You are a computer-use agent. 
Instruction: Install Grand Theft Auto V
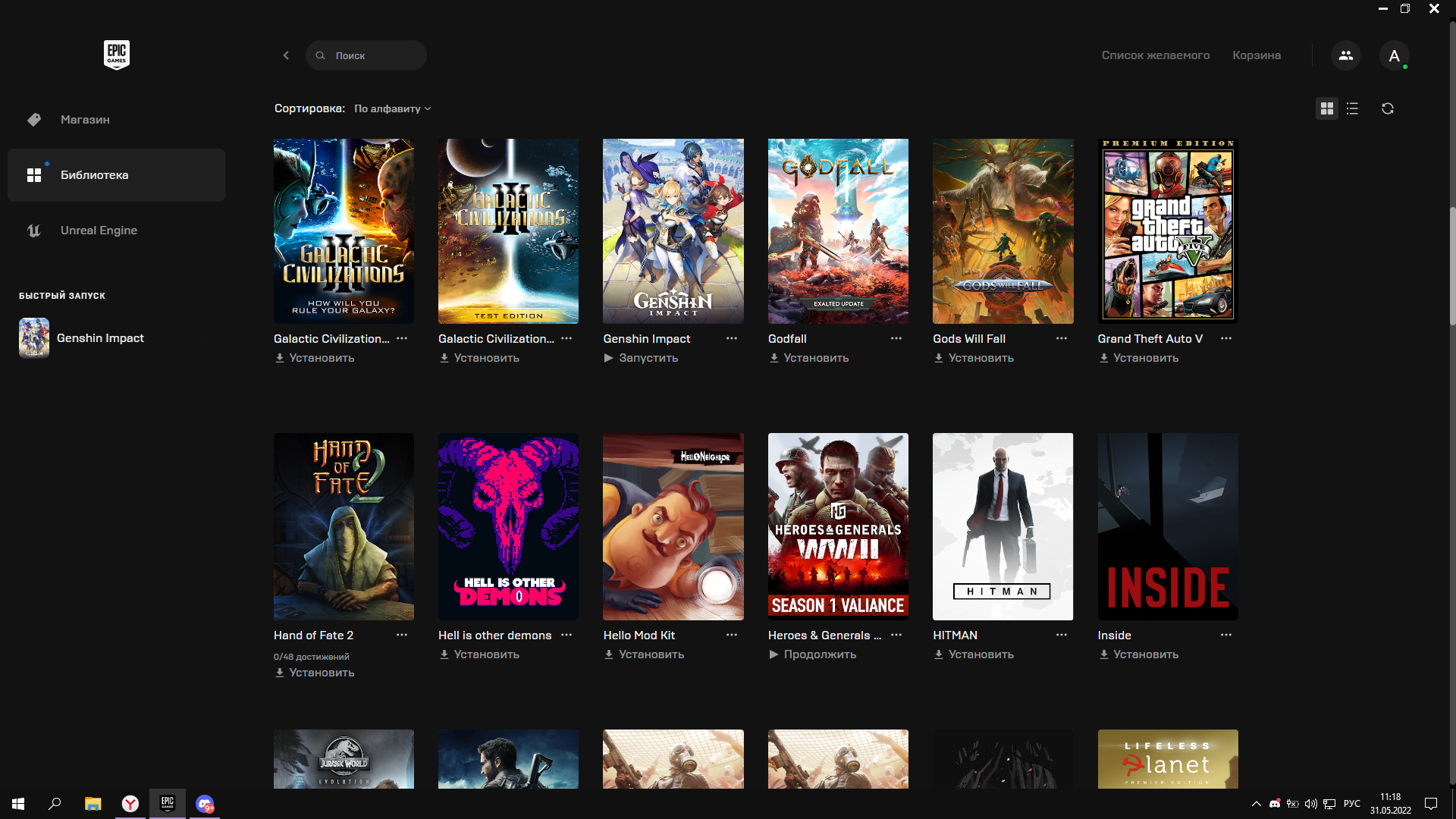(x=1138, y=358)
